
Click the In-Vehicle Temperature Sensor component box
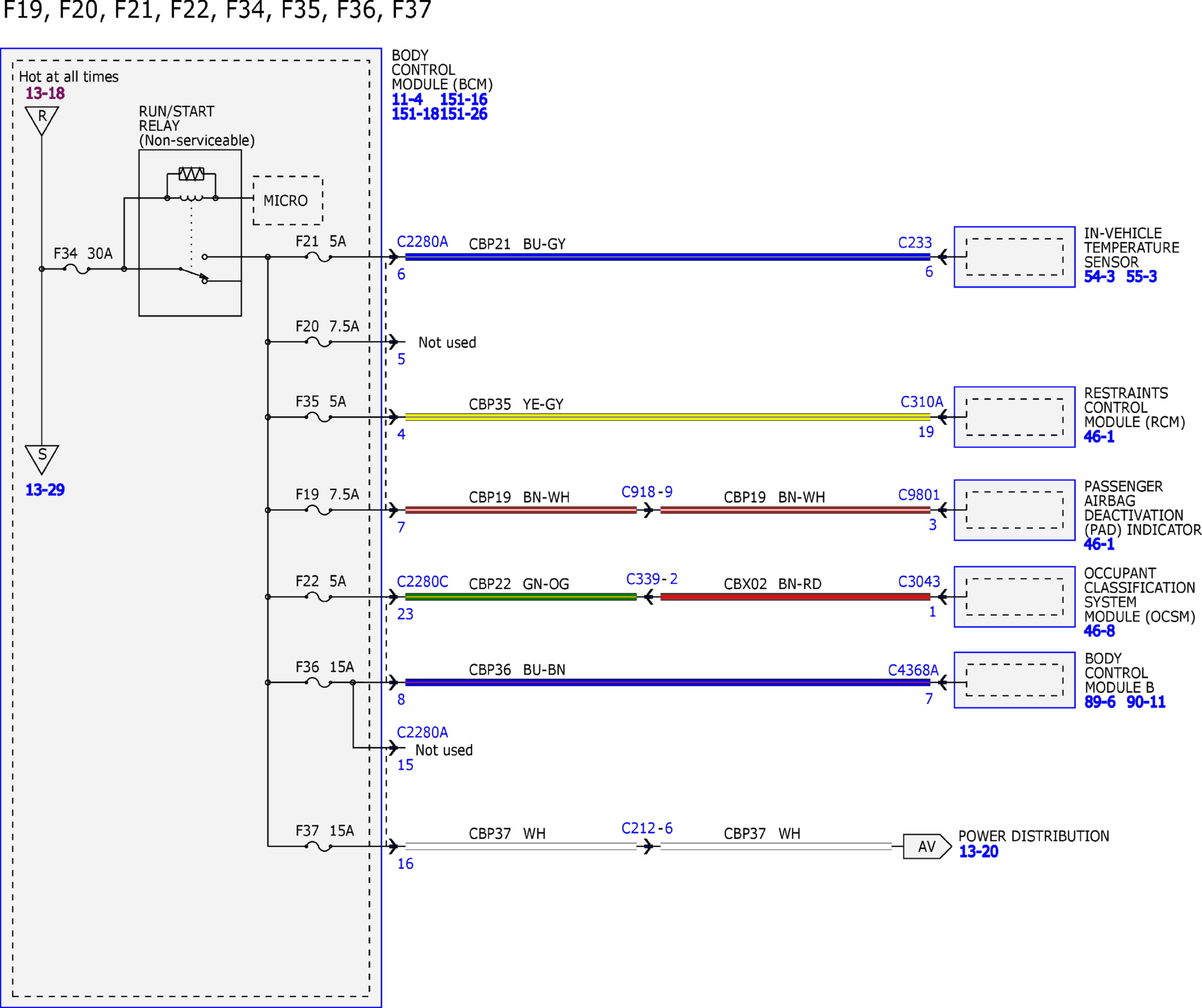1015,257
